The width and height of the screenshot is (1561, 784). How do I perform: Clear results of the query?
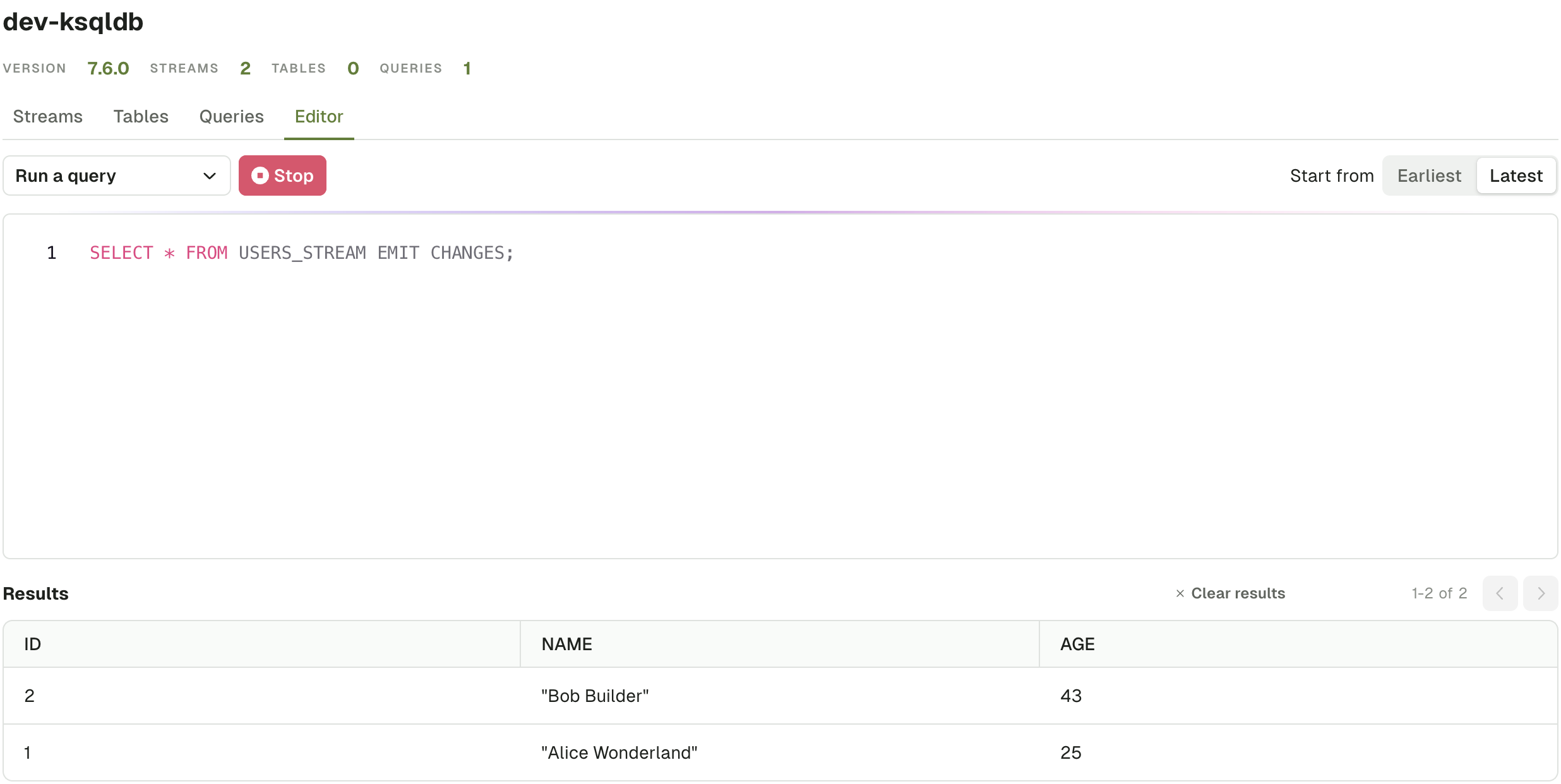coord(1230,593)
